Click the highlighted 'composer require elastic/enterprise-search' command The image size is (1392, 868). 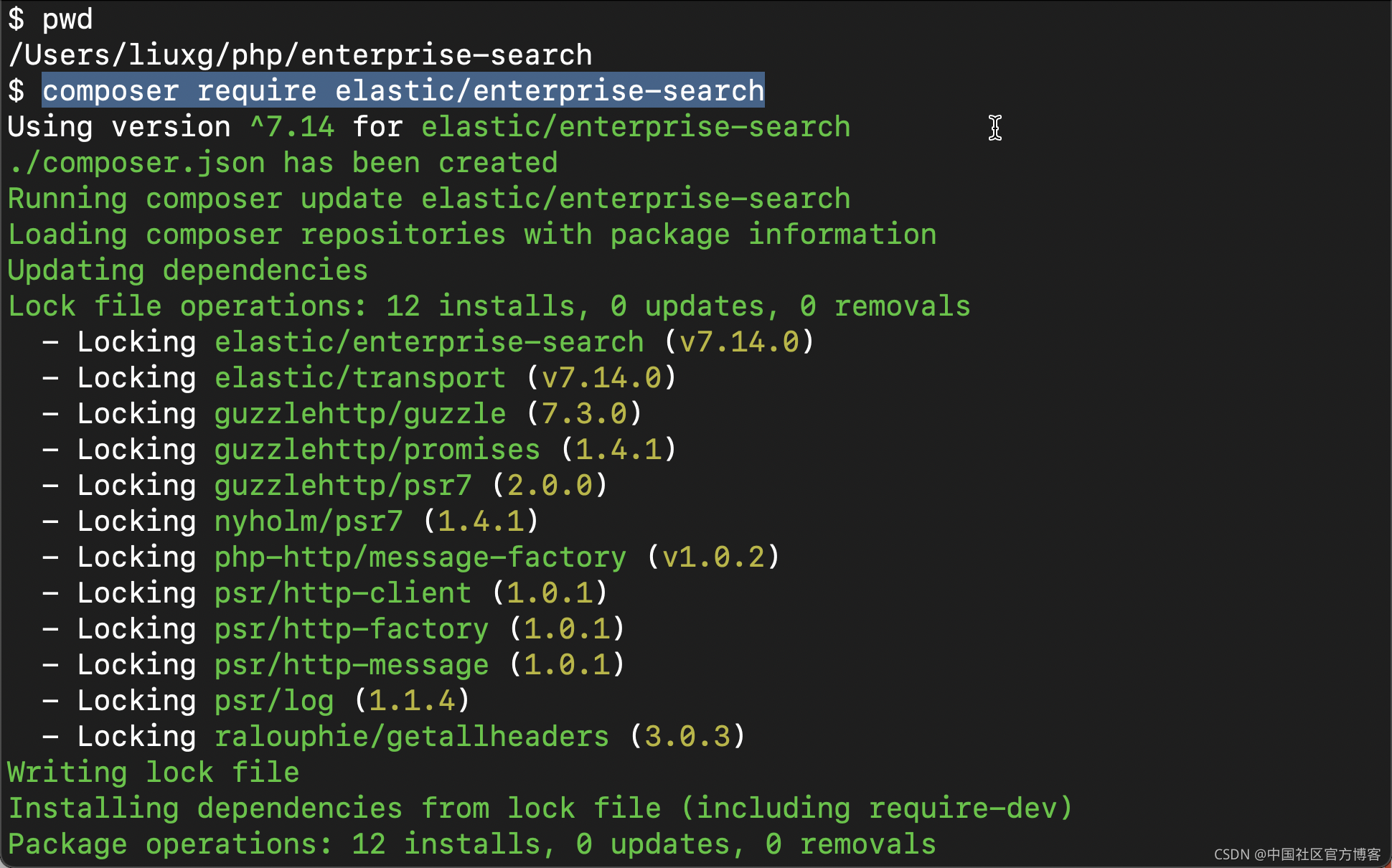click(x=403, y=91)
